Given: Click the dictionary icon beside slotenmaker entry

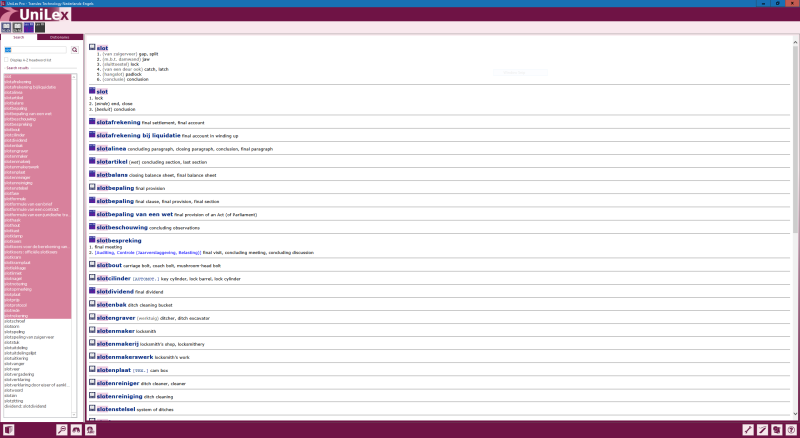Looking at the screenshot, I should 92,330.
